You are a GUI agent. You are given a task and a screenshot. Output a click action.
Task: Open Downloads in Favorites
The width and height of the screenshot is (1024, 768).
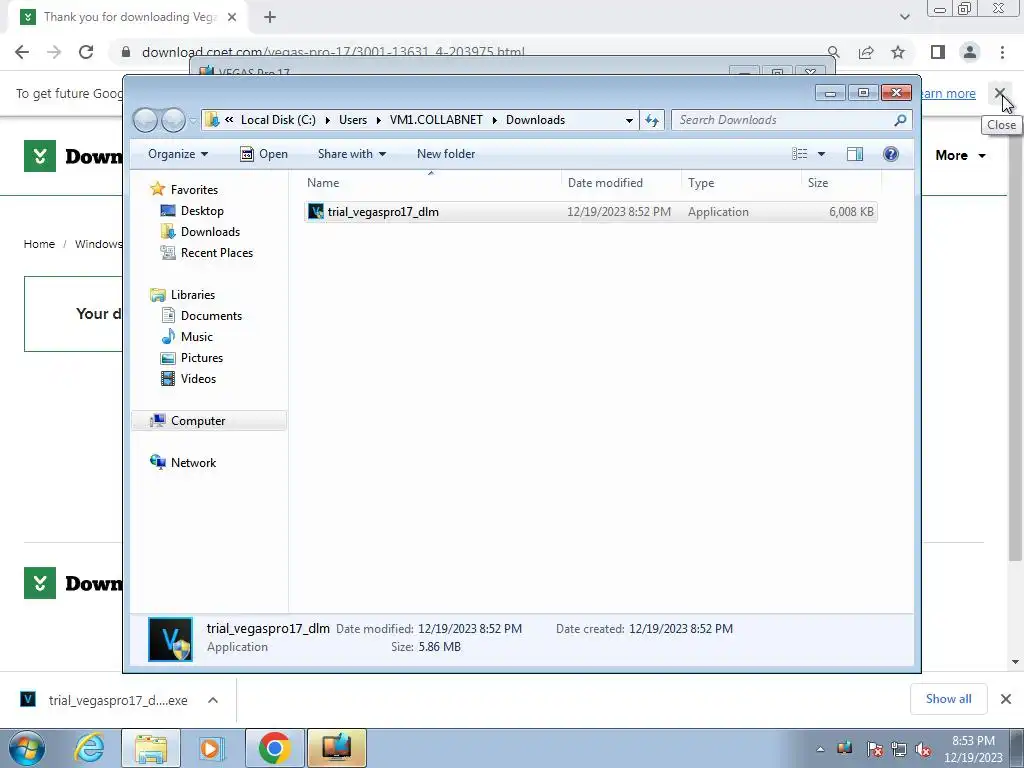[210, 232]
